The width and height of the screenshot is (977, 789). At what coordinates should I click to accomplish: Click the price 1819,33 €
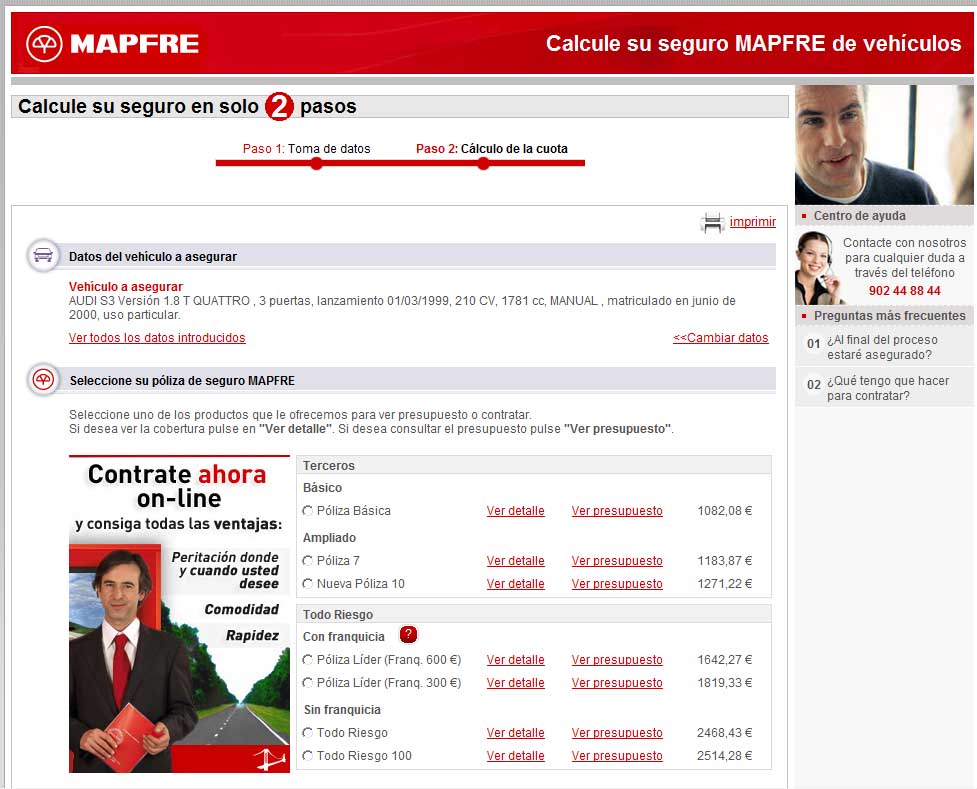(x=725, y=683)
